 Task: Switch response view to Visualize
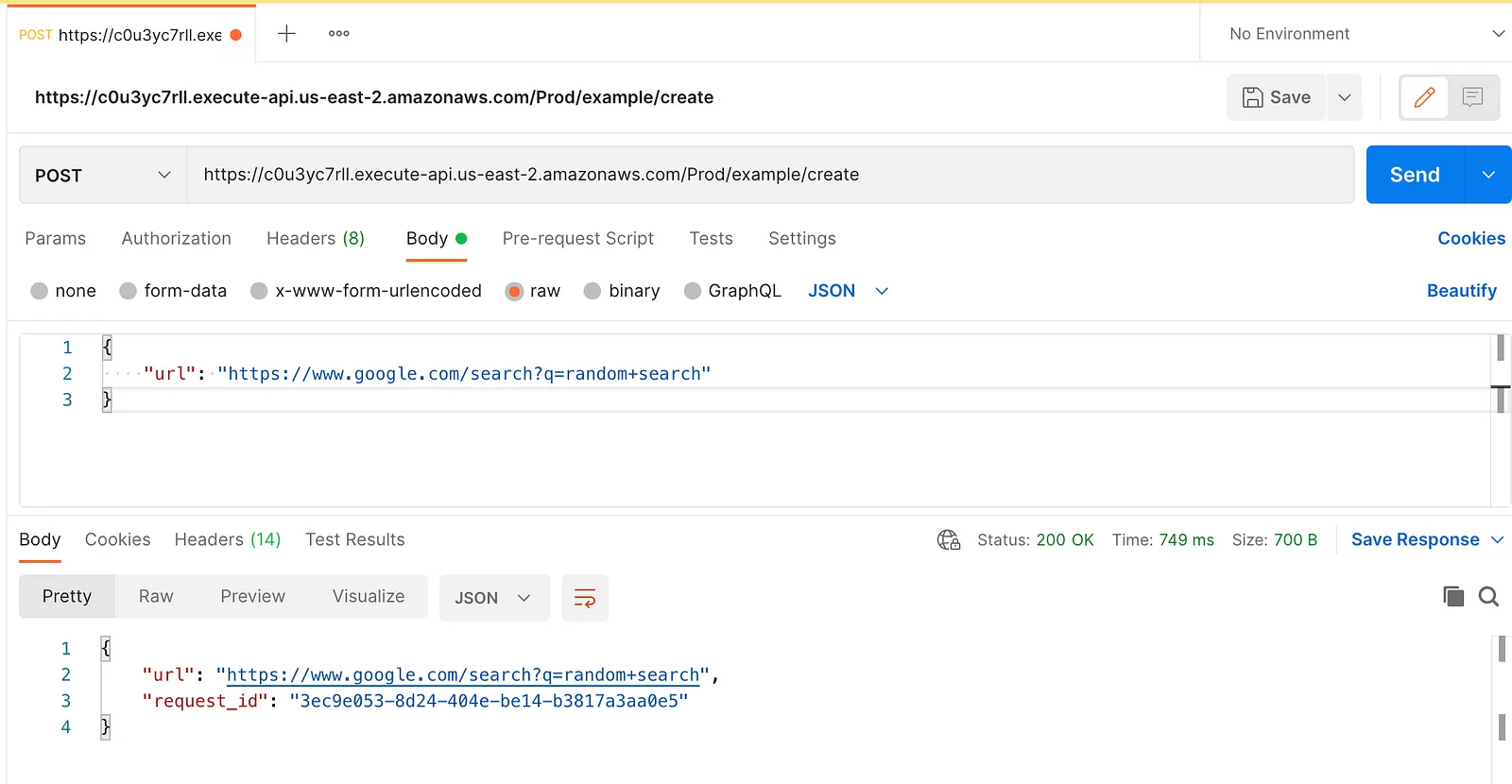(x=369, y=596)
